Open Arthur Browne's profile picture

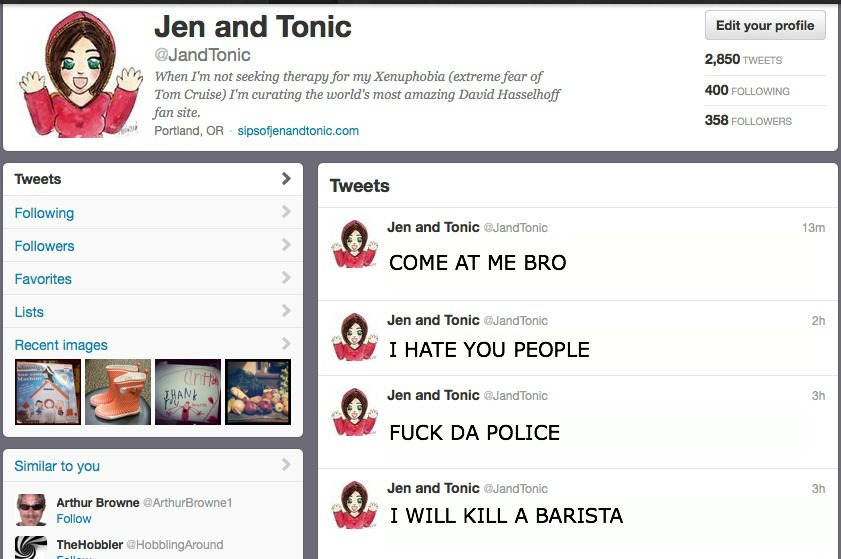tap(31, 510)
